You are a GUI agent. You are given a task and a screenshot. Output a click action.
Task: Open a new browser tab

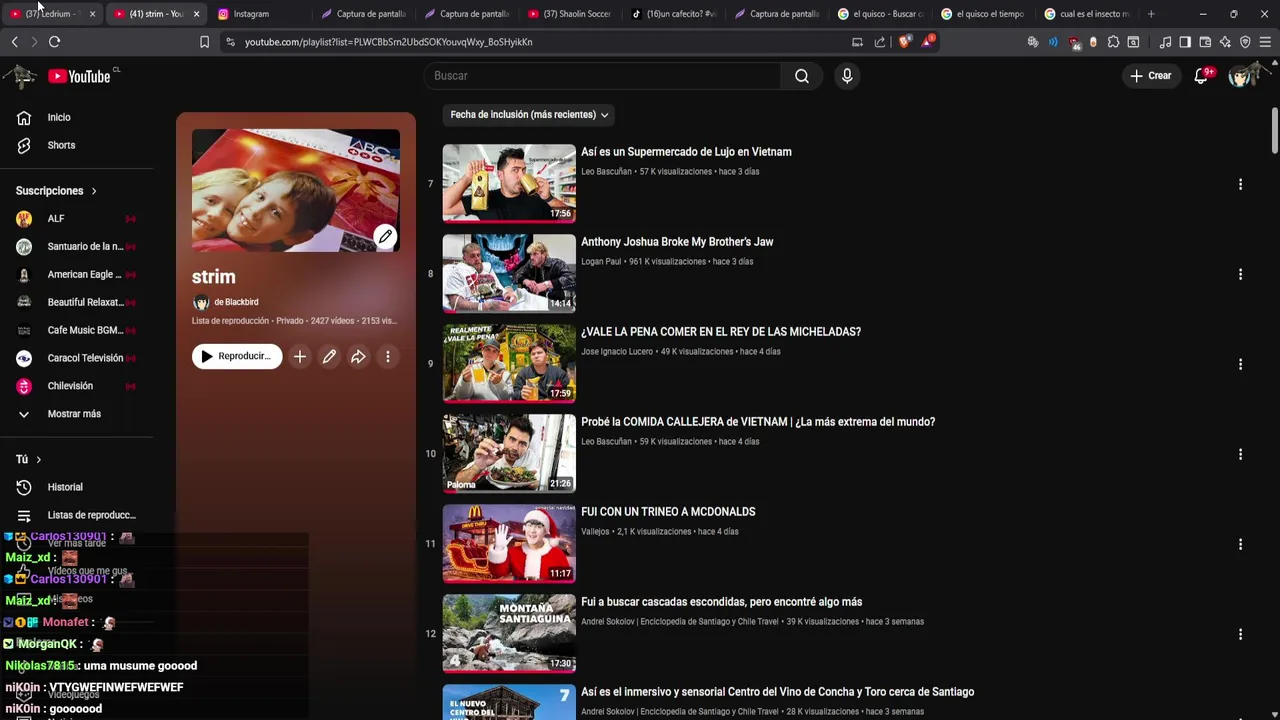1151,14
